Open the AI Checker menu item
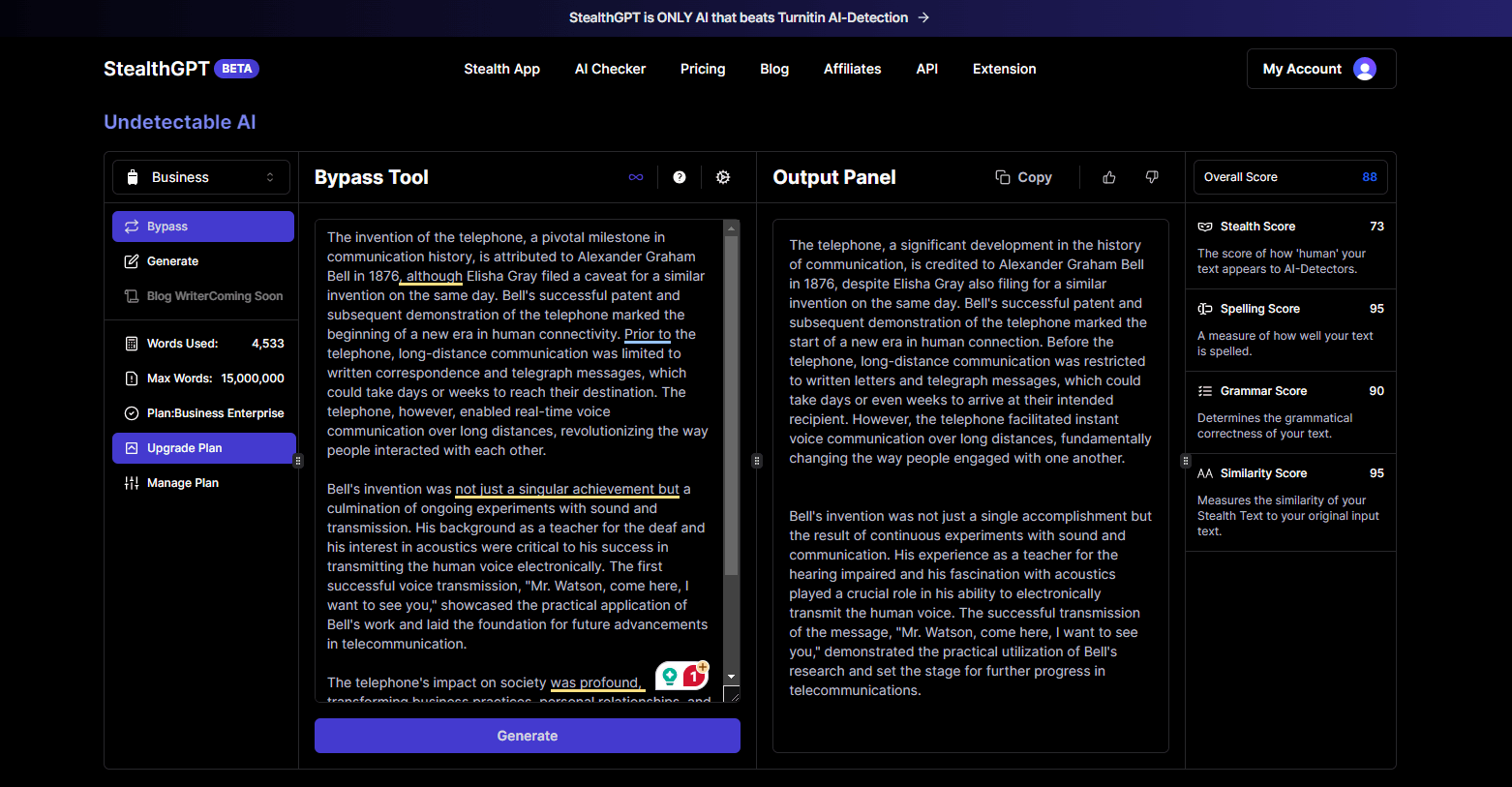The image size is (1512, 787). pyautogui.click(x=610, y=69)
